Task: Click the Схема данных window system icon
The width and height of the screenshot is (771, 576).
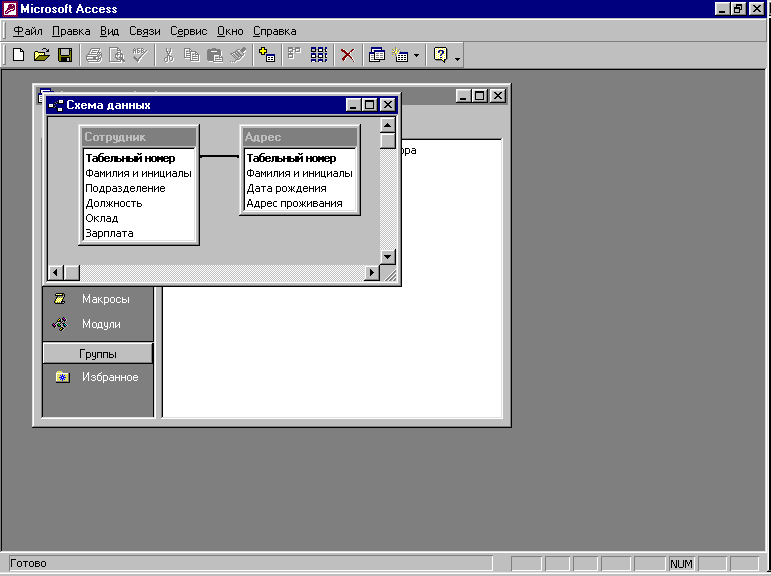Action: pyautogui.click(x=56, y=105)
